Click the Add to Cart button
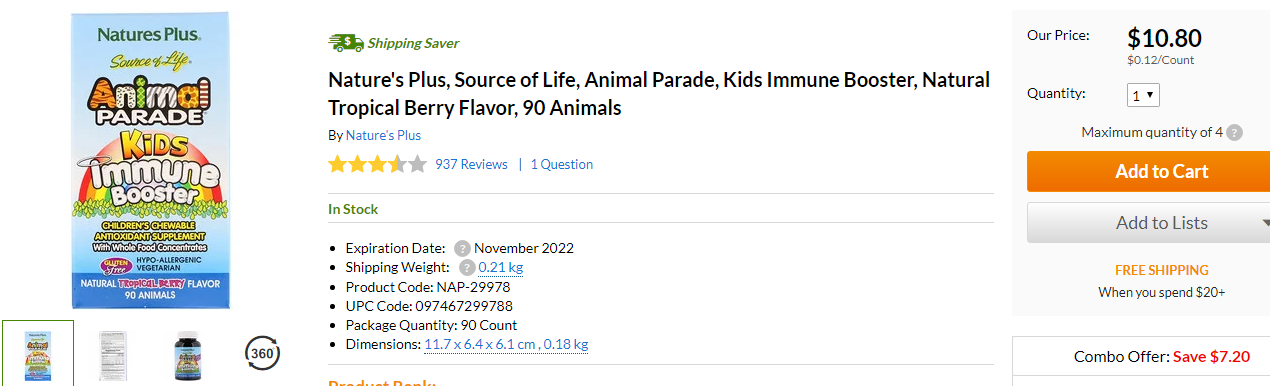Viewport: 1270px width, 386px height. click(x=1148, y=171)
